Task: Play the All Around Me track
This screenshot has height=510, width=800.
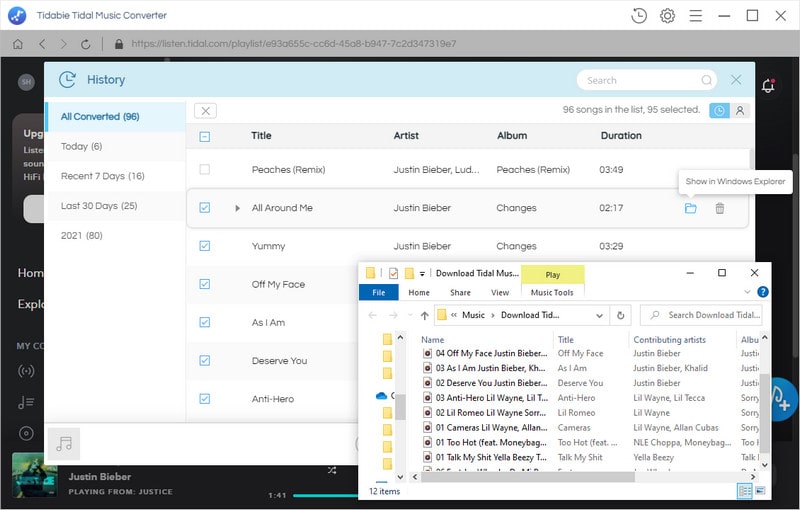Action: pyautogui.click(x=237, y=208)
